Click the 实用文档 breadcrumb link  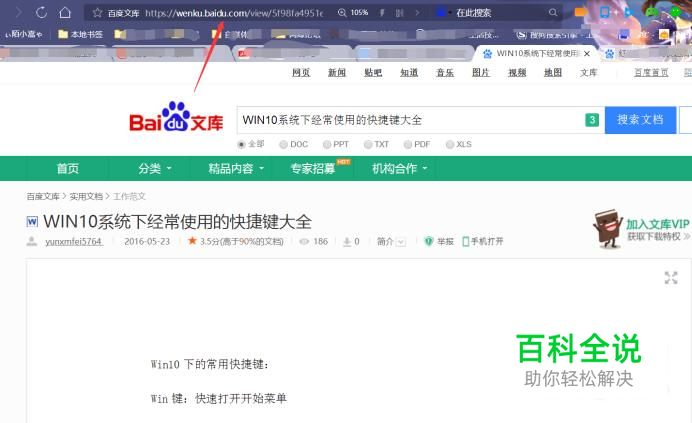coord(86,196)
